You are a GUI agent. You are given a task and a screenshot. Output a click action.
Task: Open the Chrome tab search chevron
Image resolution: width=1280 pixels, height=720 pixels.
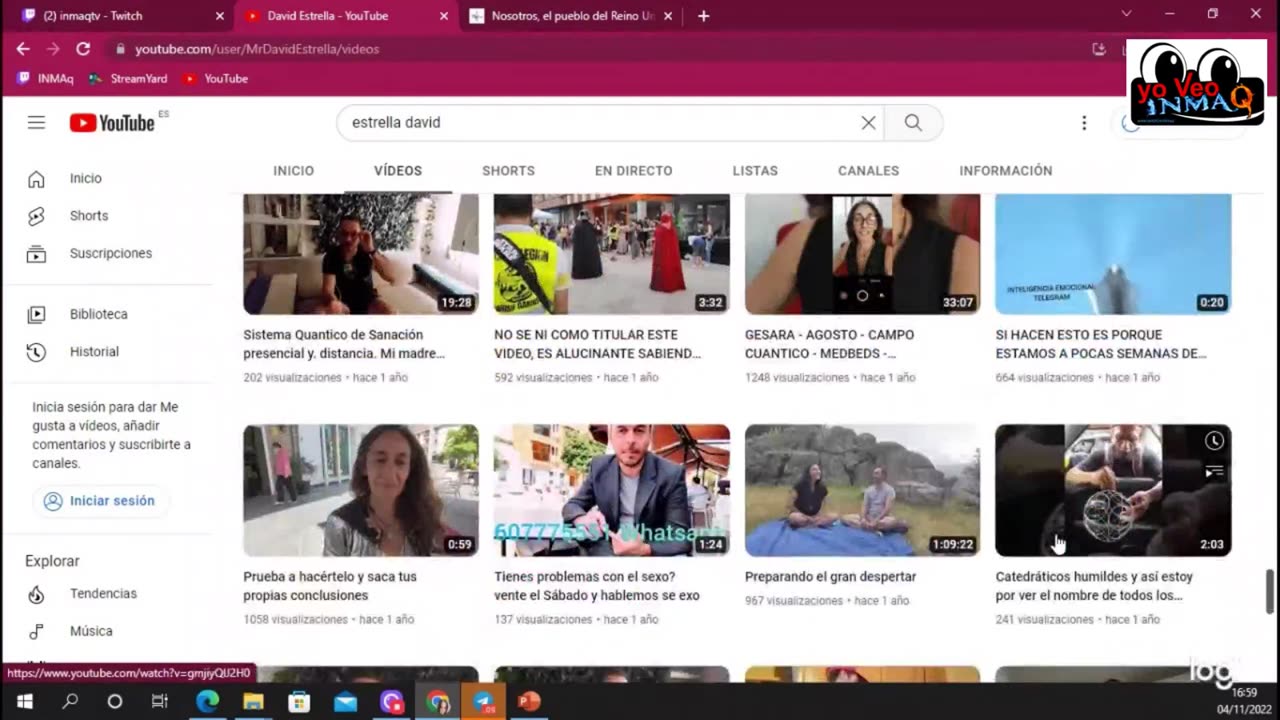point(1126,14)
